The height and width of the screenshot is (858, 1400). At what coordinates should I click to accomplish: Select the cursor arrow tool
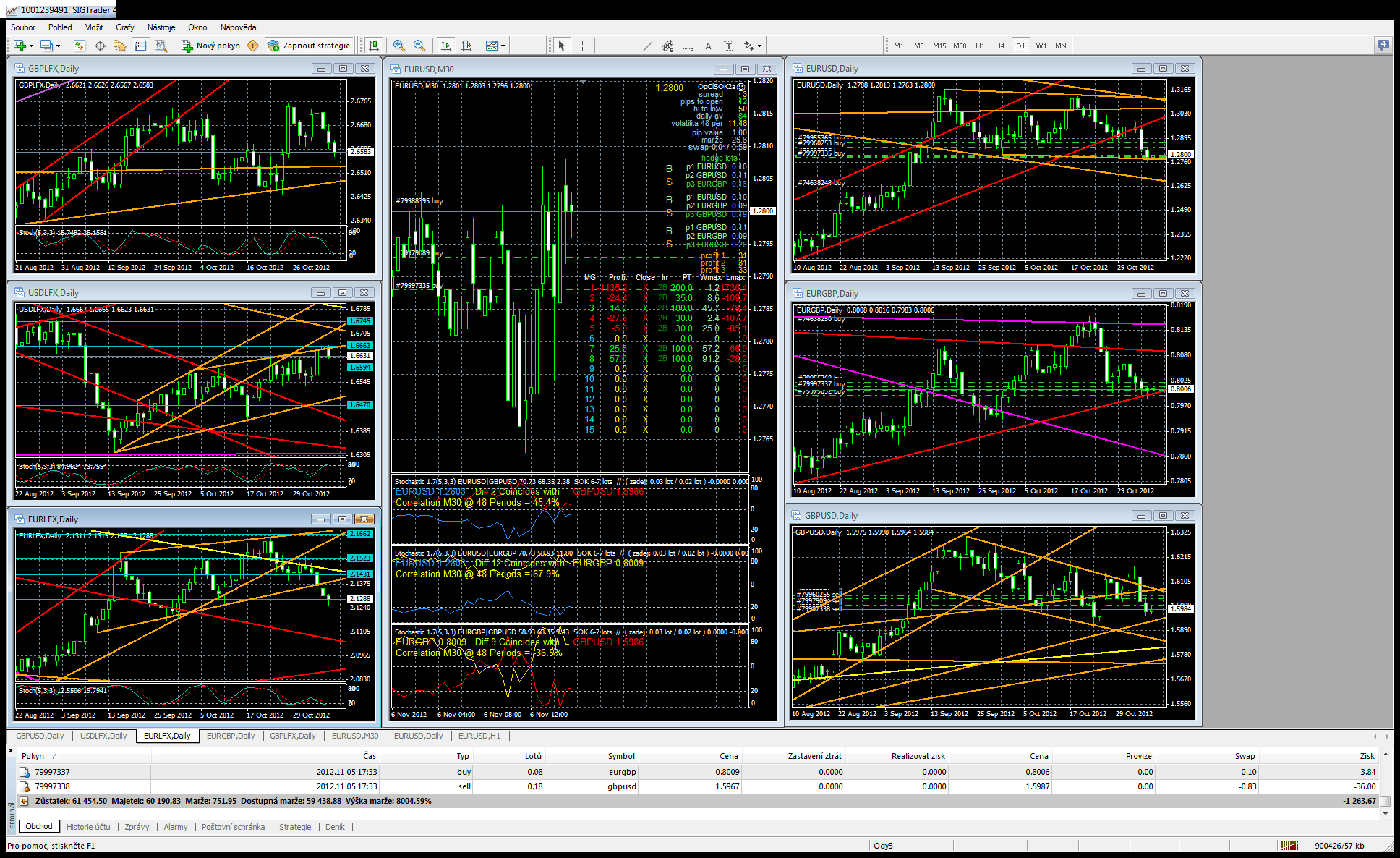pos(562,46)
